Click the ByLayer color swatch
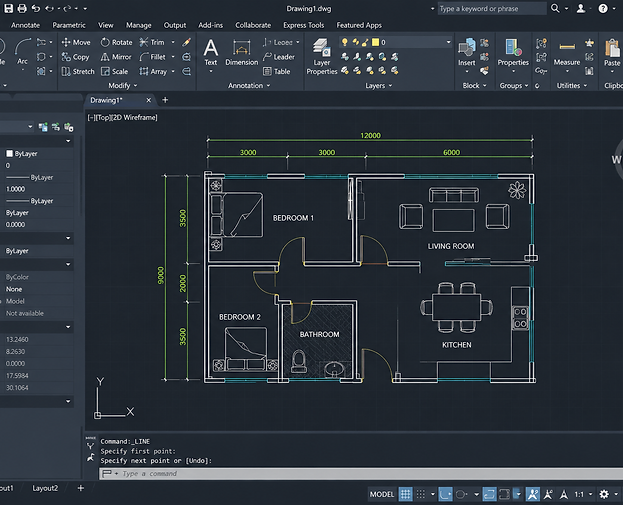 [x=10, y=153]
